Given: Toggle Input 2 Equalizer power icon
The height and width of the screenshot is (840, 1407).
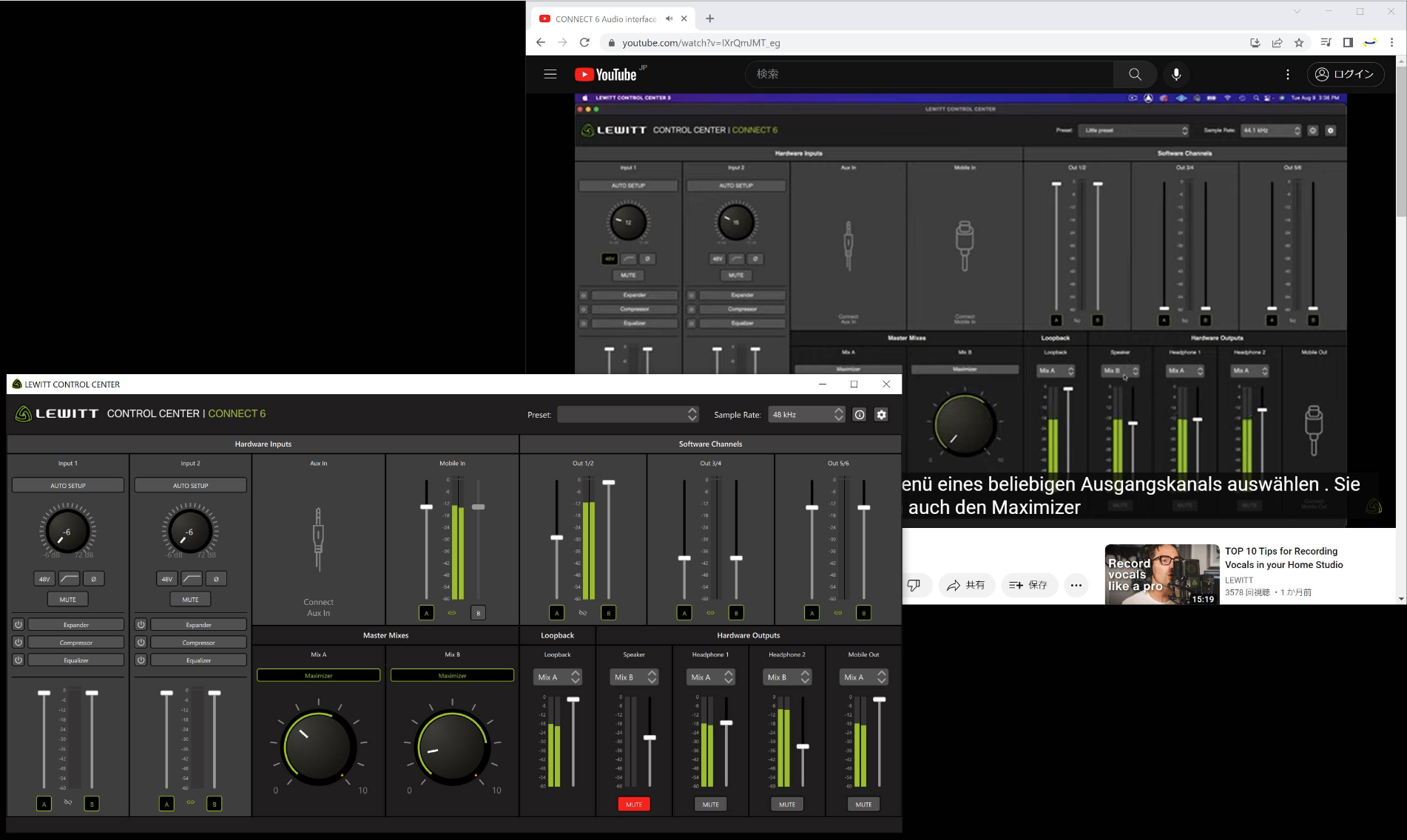Looking at the screenshot, I should tap(141, 660).
